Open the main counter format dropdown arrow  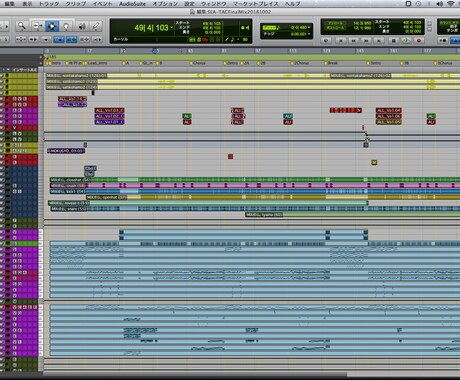coord(171,27)
